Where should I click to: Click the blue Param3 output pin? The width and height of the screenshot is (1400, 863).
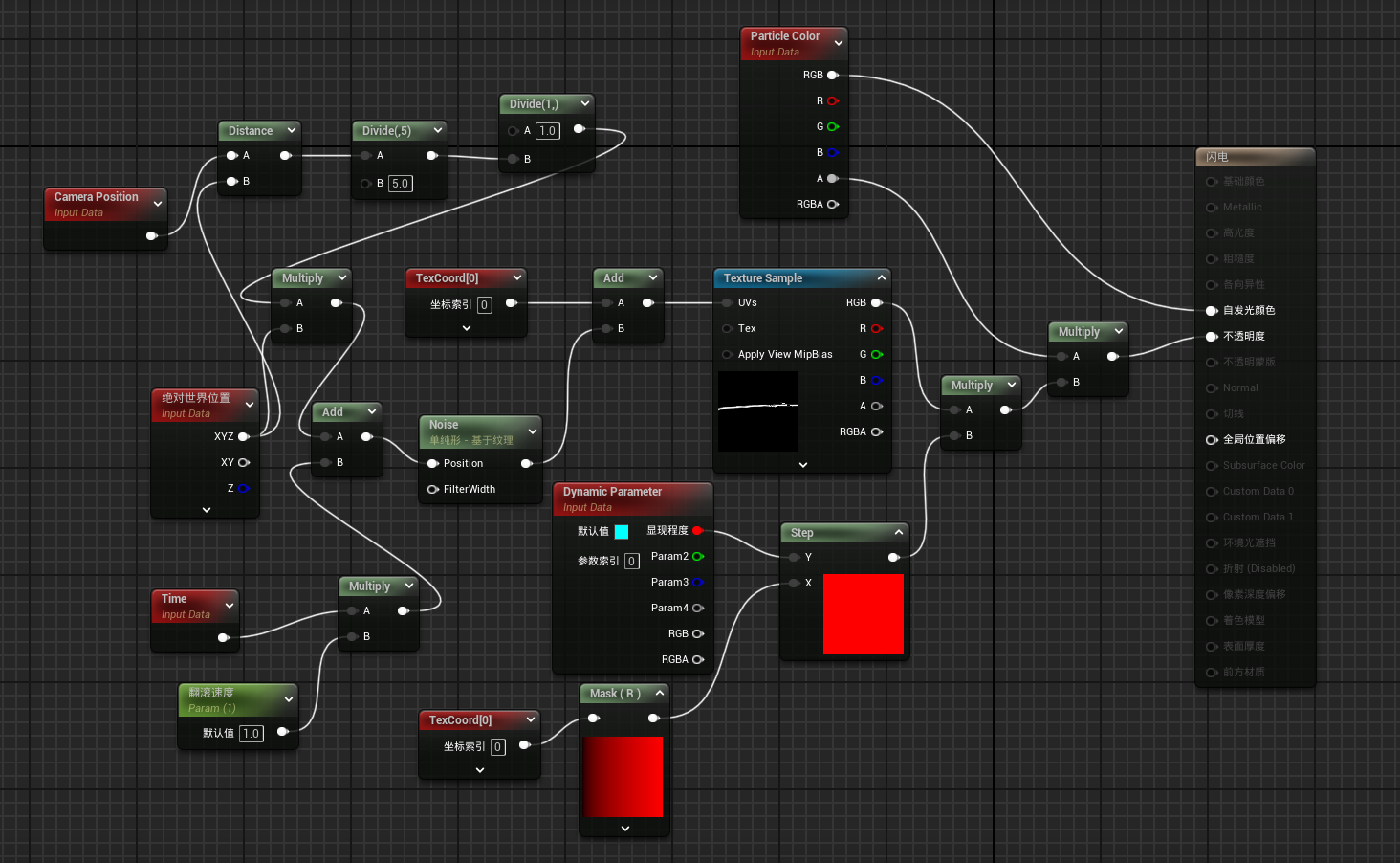point(697,582)
